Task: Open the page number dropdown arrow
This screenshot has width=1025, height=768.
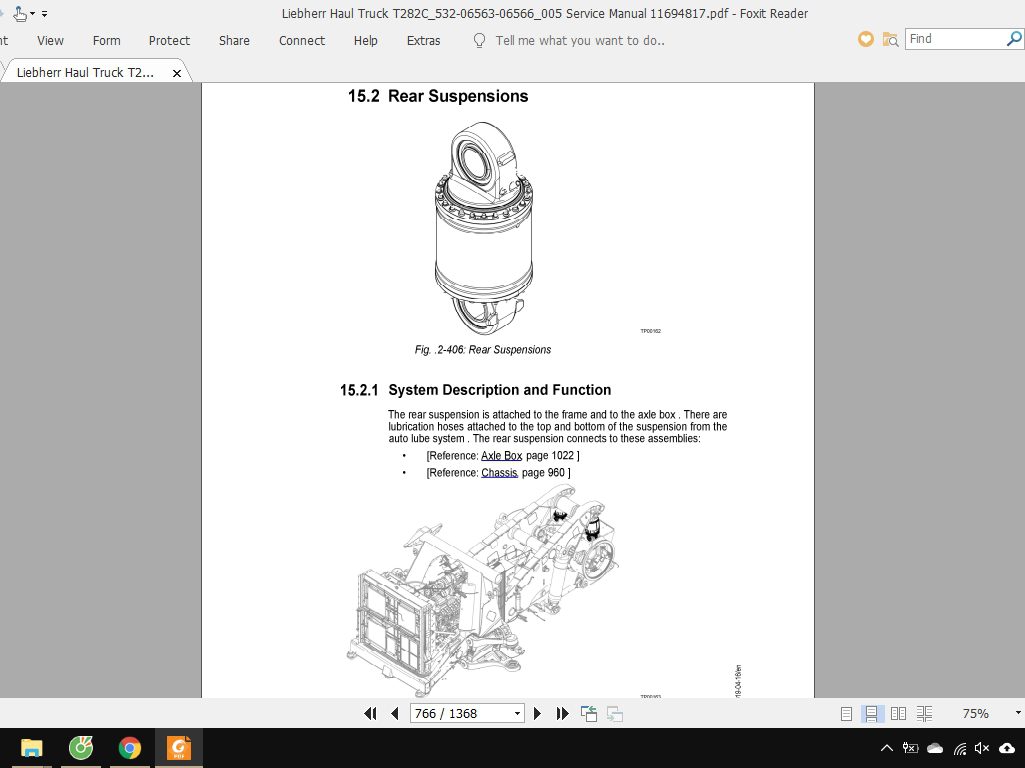Action: coord(517,714)
